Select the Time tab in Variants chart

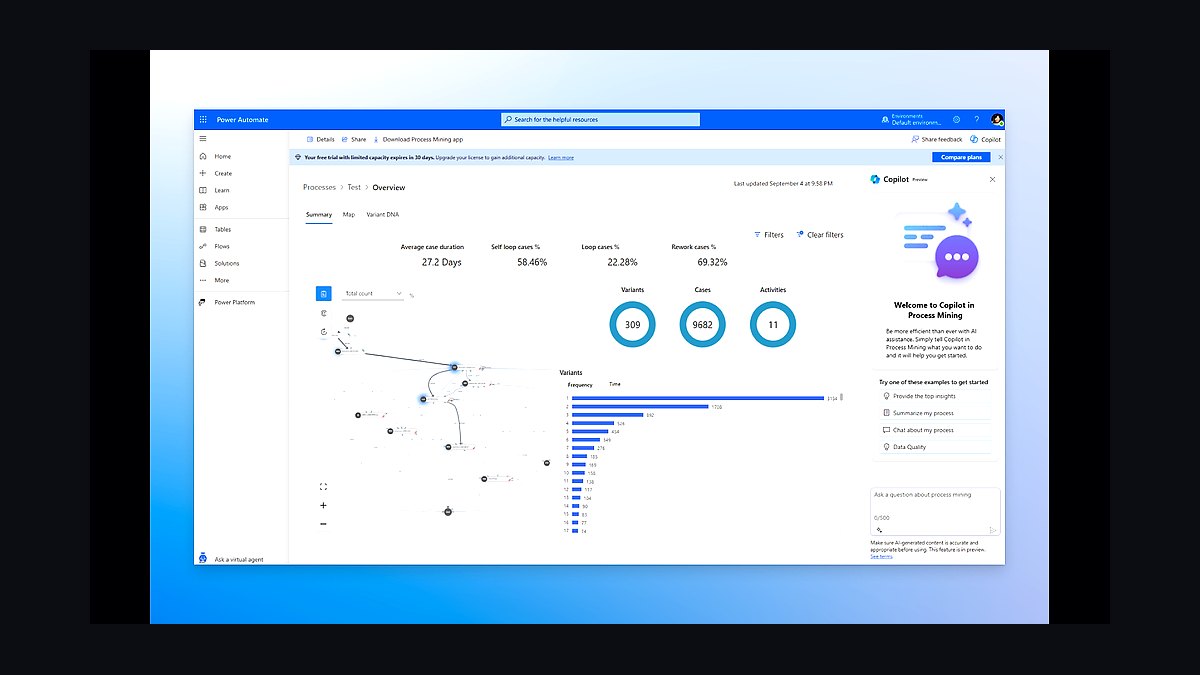pos(615,384)
